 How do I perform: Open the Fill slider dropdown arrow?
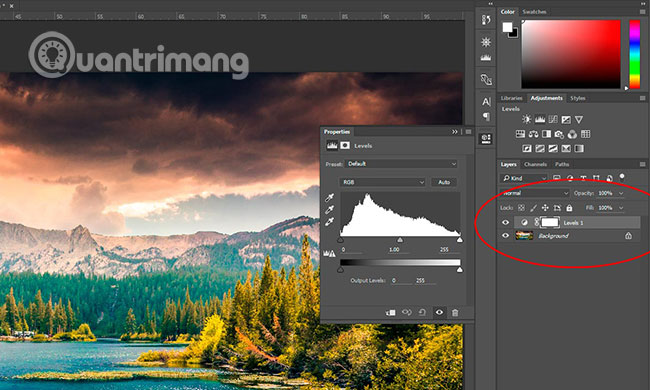(621, 208)
